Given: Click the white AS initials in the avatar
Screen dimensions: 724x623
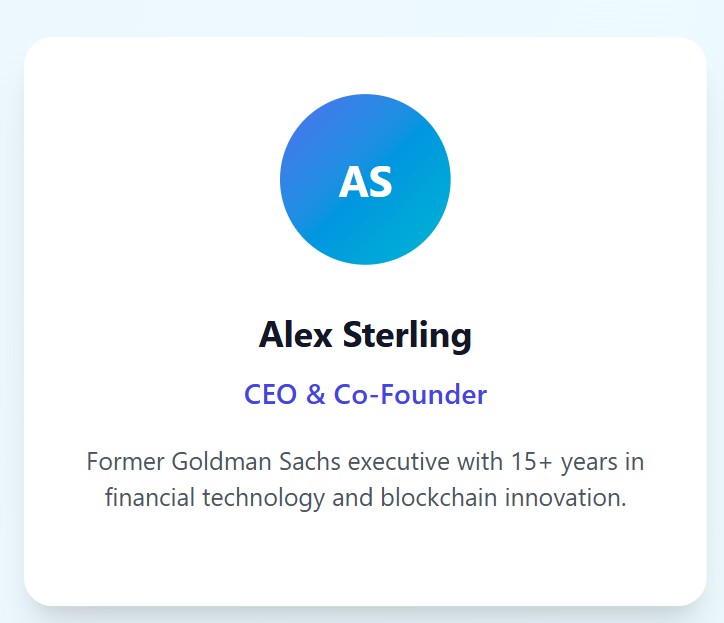Looking at the screenshot, I should [x=365, y=181].
